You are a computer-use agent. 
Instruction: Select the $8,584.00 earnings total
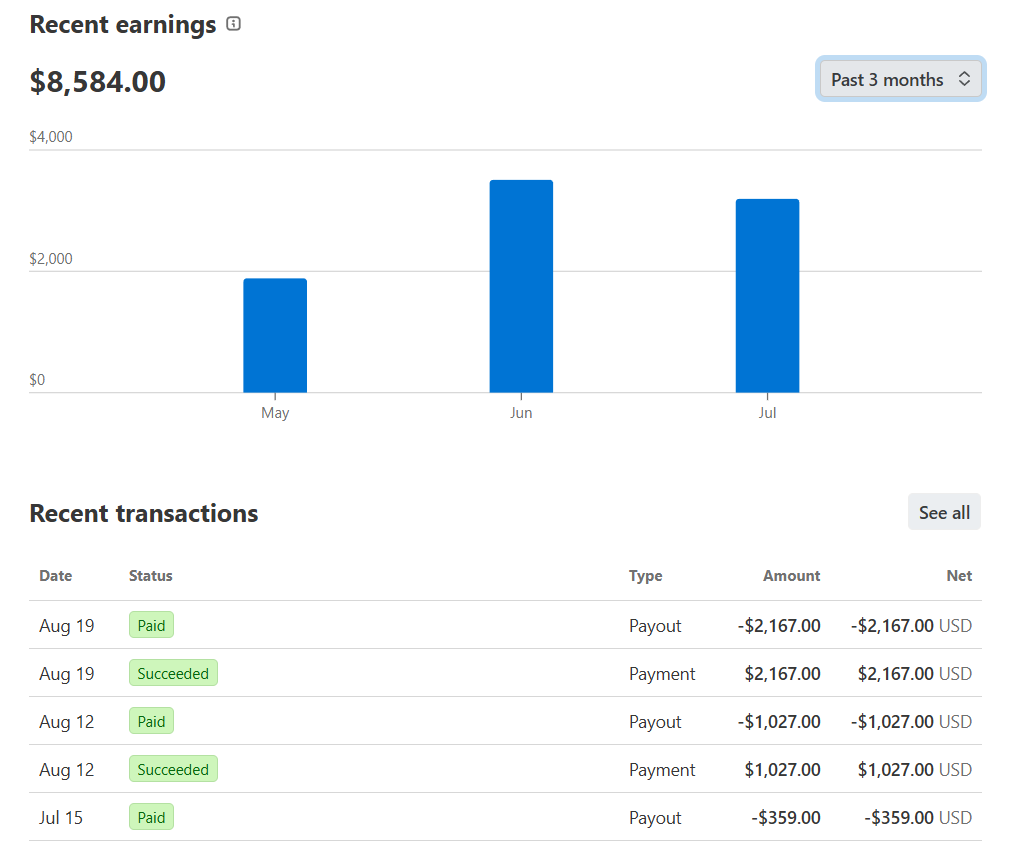tap(98, 82)
